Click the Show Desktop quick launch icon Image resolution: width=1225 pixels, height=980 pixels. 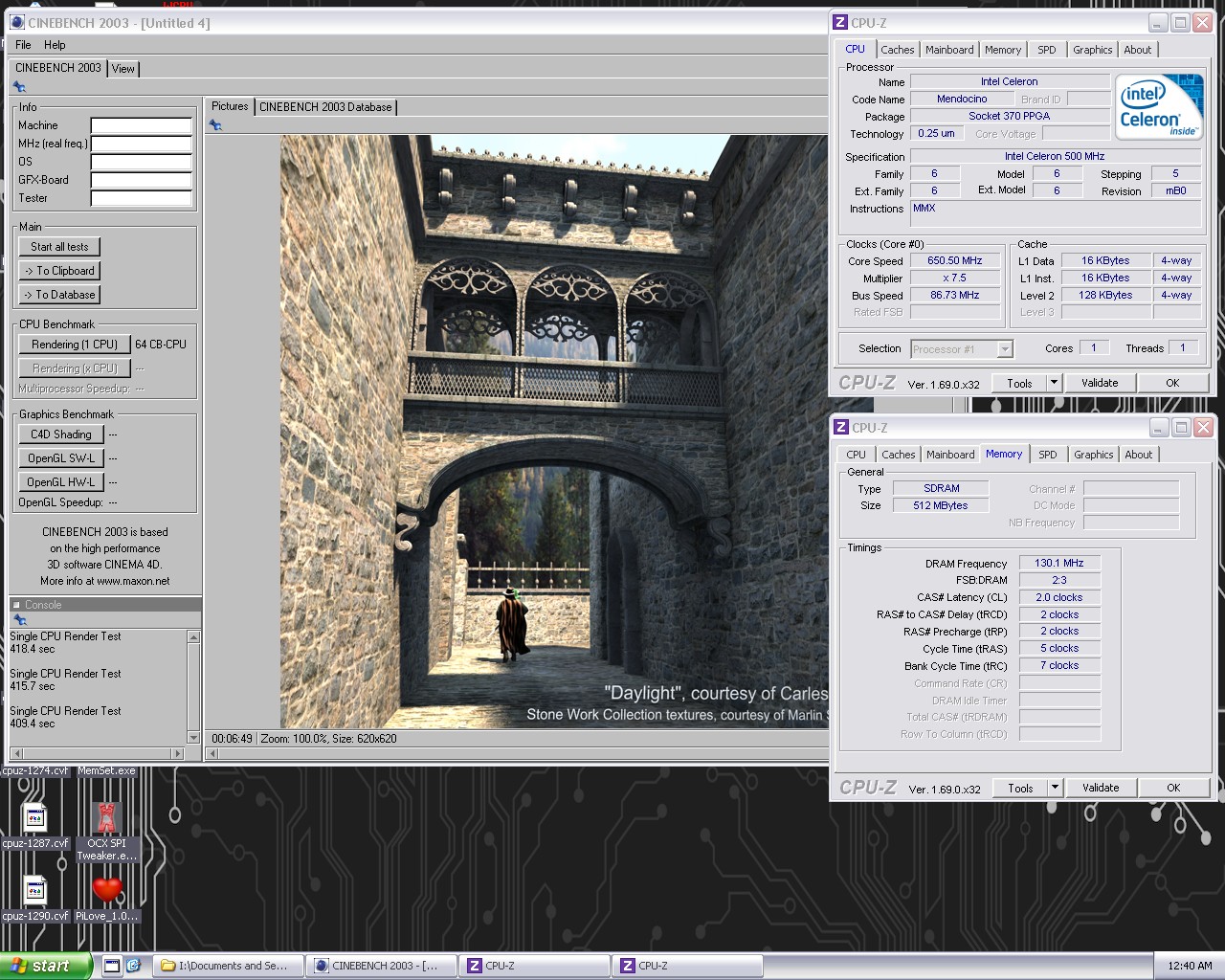(x=112, y=966)
